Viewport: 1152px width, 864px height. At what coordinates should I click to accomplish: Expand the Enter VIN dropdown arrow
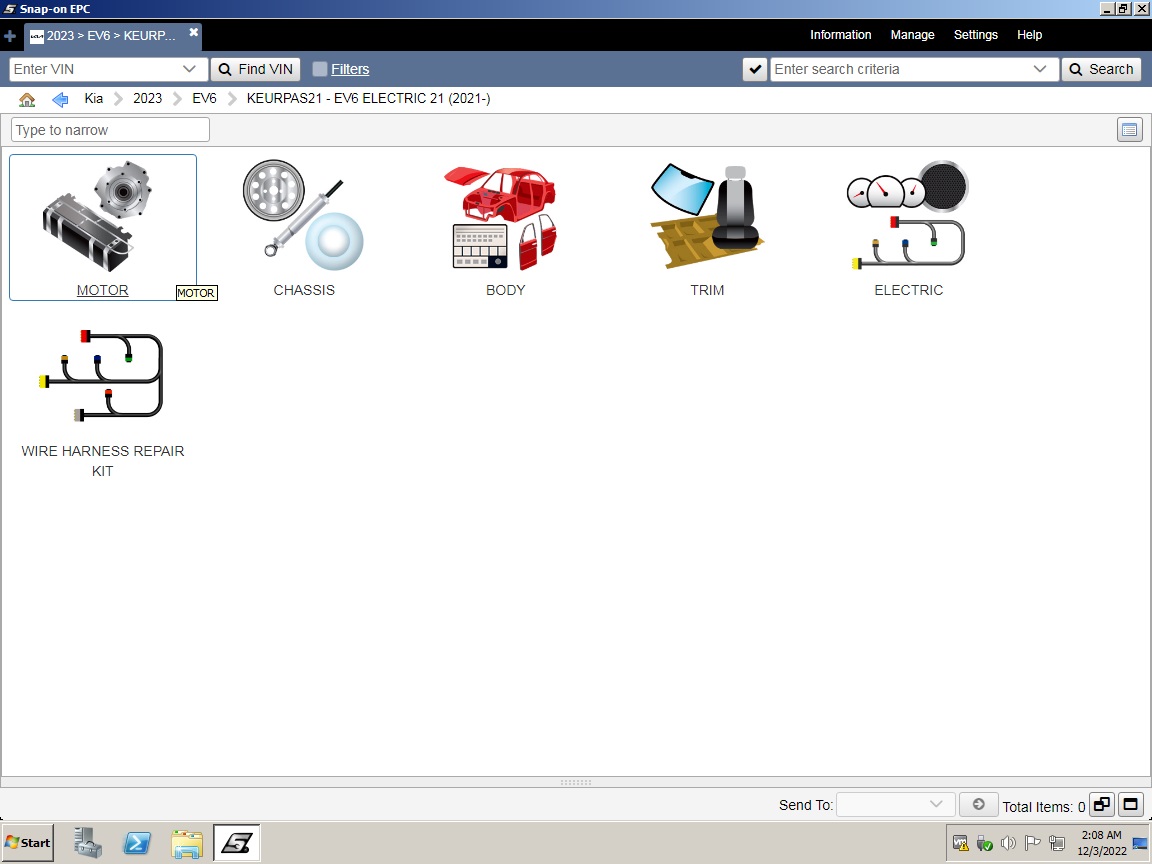(190, 69)
